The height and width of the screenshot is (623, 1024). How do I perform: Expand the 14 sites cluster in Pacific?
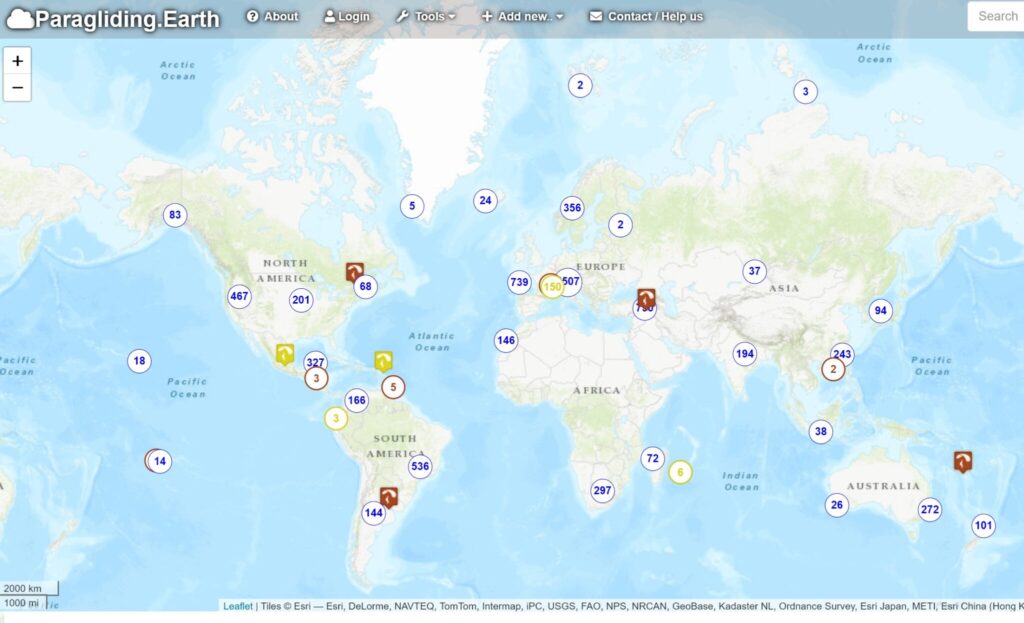[x=160, y=461]
